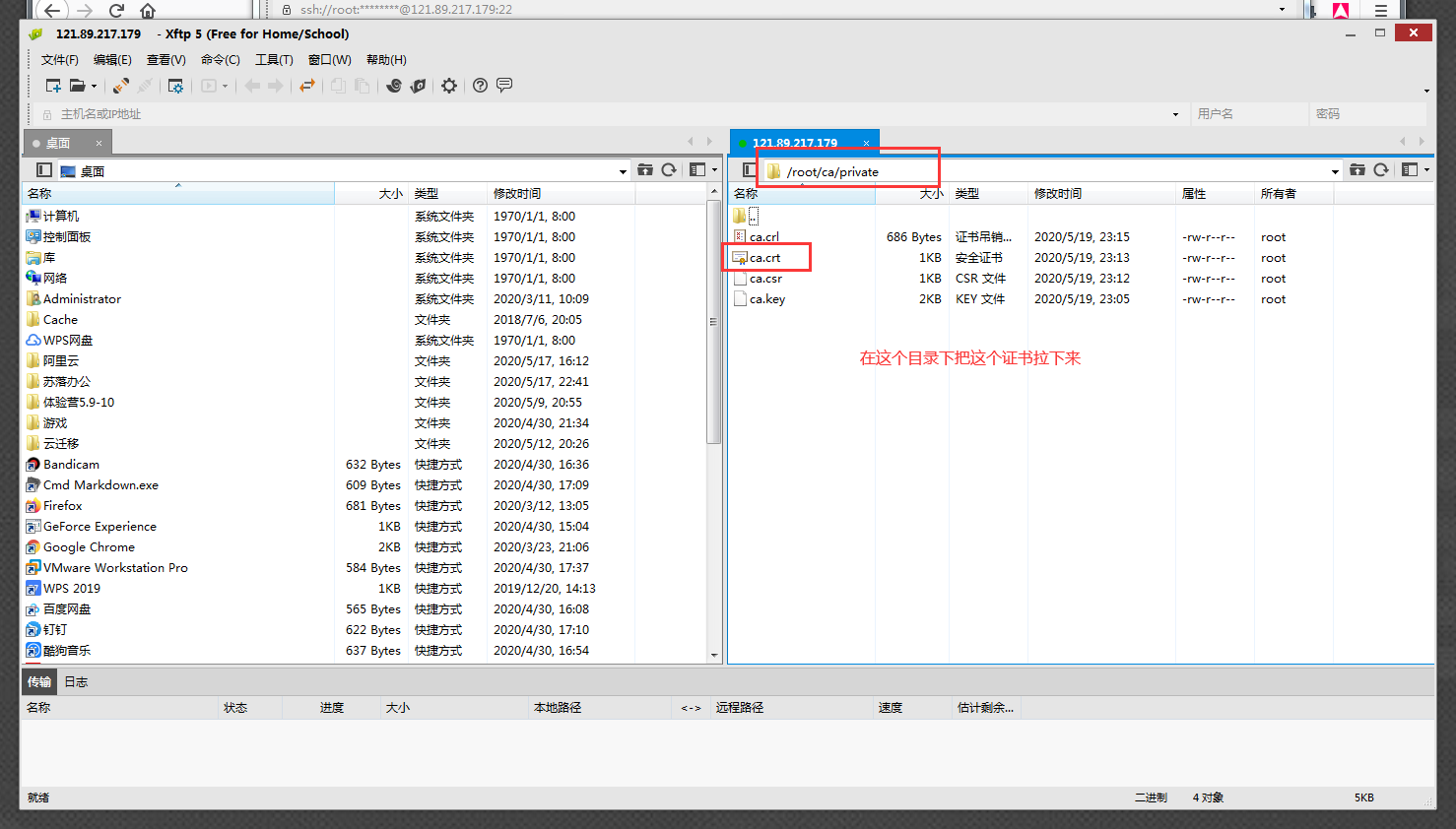Click the Help question-mark icon
Viewport: 1456px width, 829px height.
click(x=480, y=86)
